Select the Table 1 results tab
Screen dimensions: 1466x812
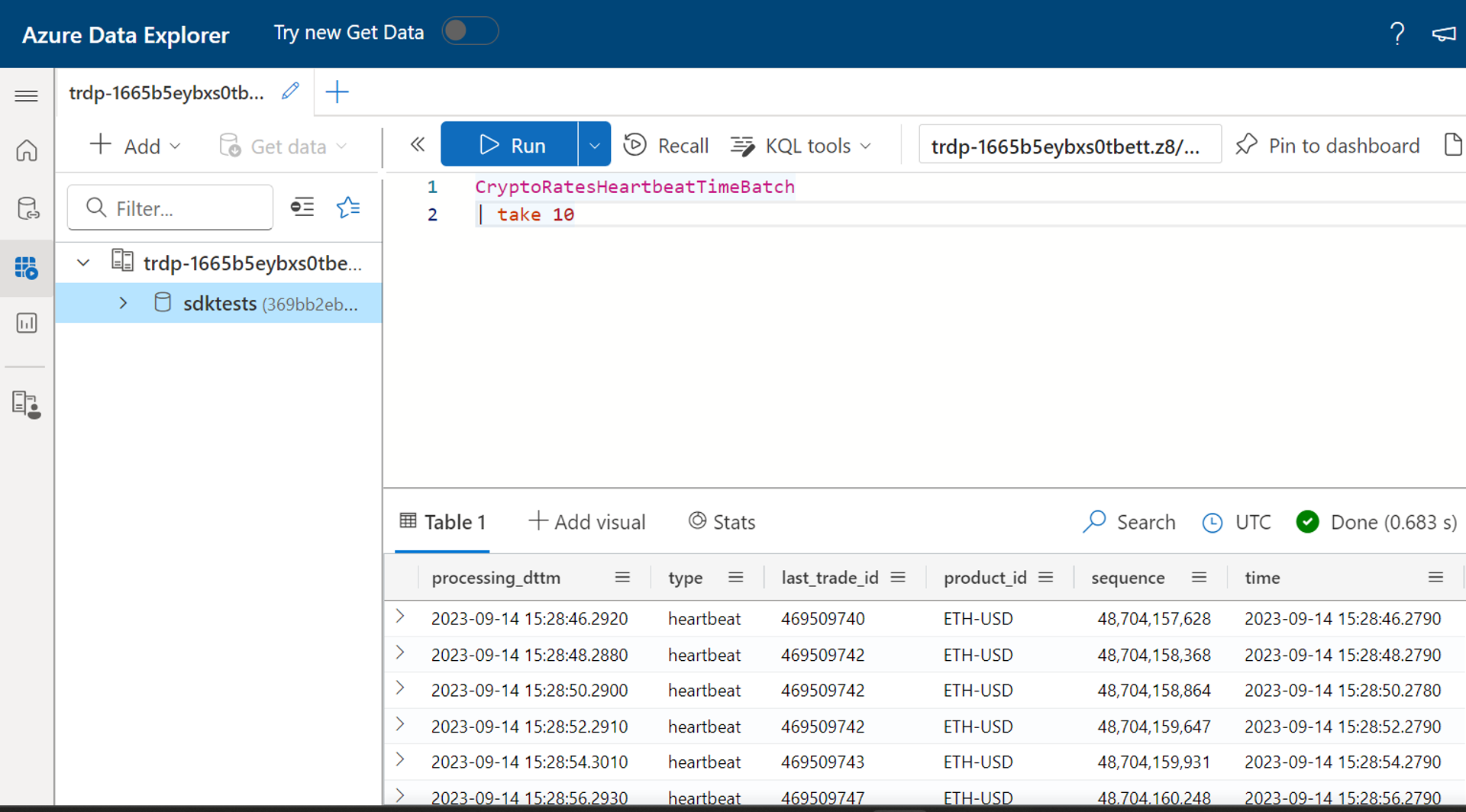(443, 522)
